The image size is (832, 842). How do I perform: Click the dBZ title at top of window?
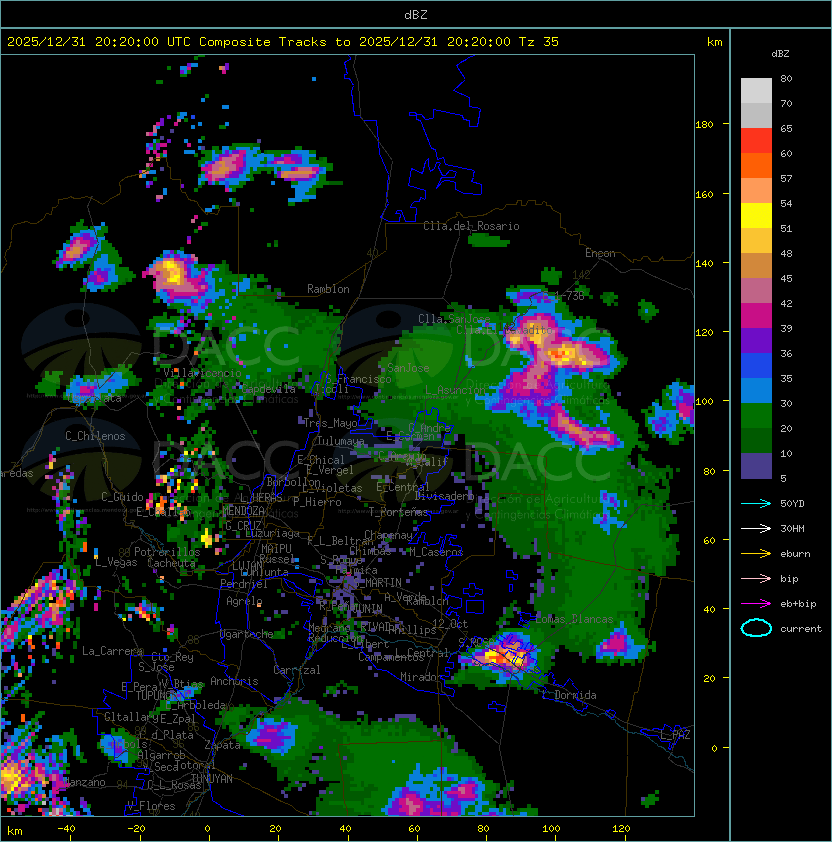(x=416, y=14)
